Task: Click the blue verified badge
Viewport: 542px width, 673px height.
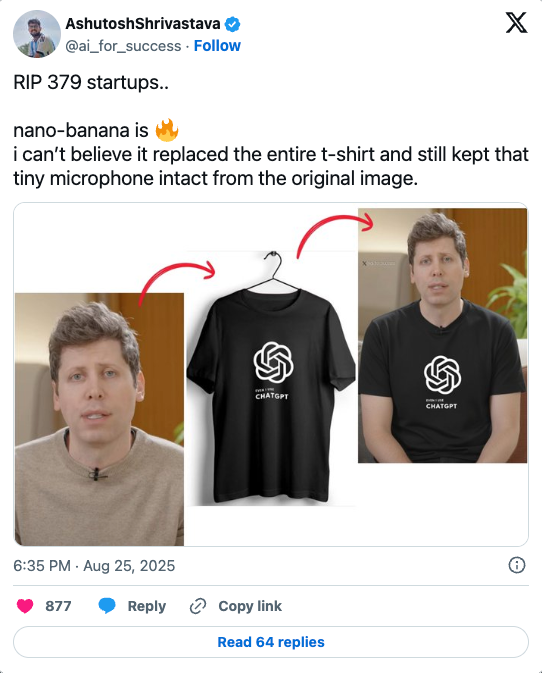Action: click(x=232, y=24)
